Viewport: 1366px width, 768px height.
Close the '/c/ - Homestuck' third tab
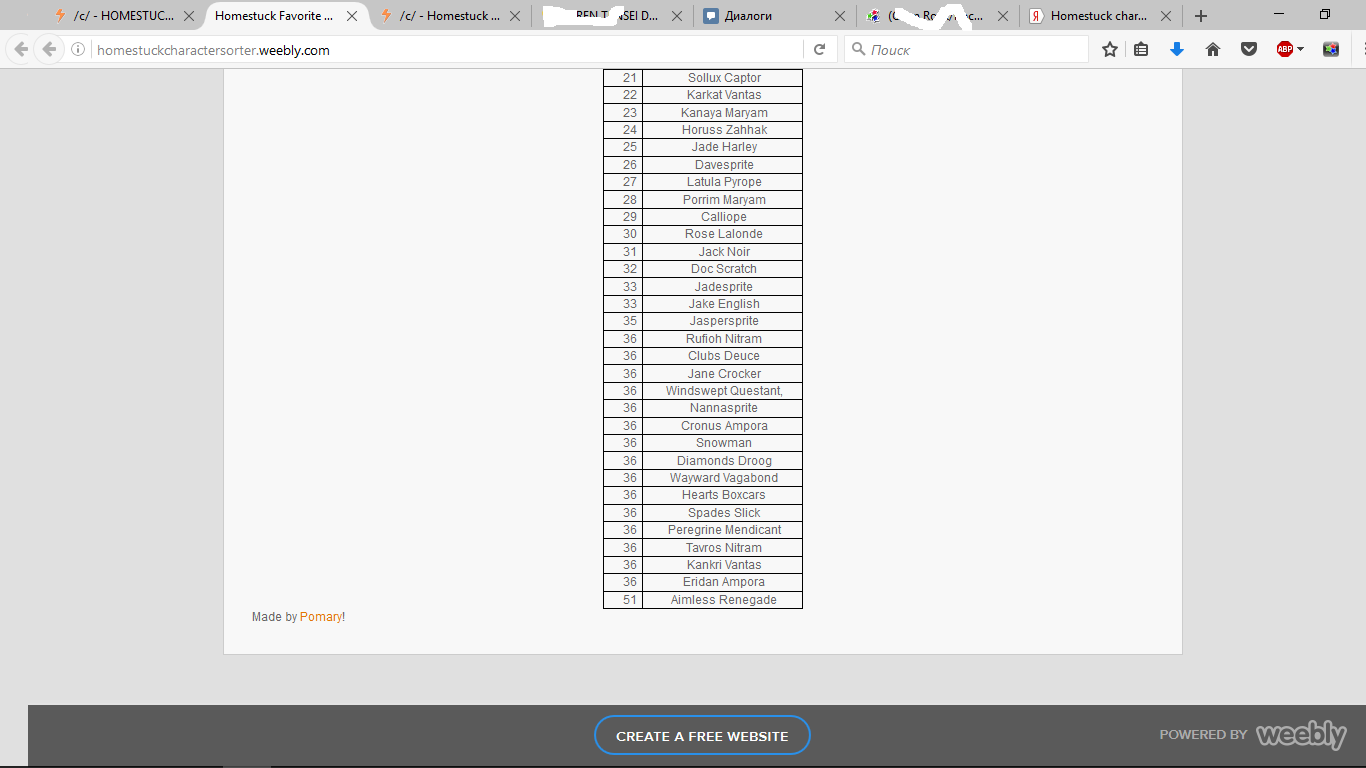tap(514, 16)
